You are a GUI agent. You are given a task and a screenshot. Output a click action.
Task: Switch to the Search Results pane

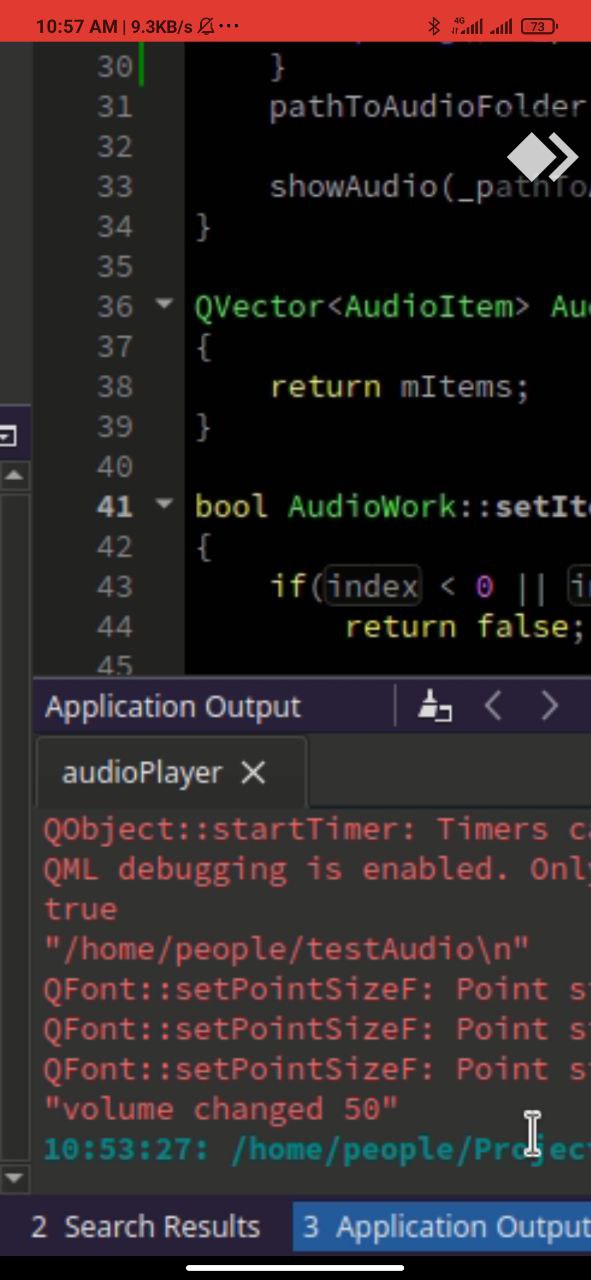coord(146,1227)
